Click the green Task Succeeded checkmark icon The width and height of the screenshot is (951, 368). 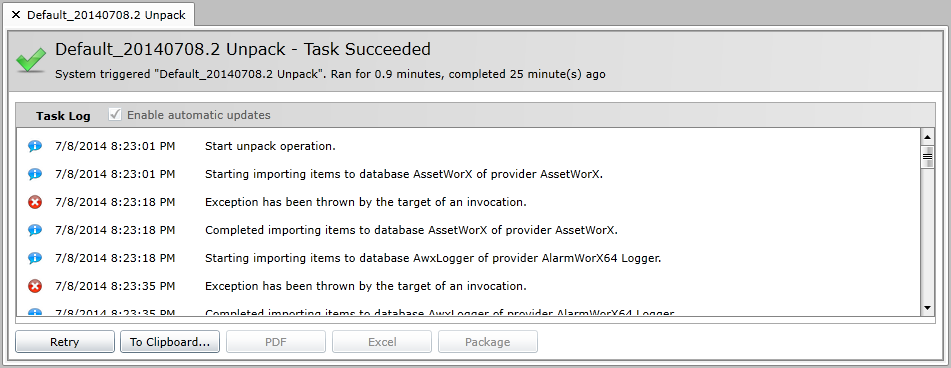(31, 61)
